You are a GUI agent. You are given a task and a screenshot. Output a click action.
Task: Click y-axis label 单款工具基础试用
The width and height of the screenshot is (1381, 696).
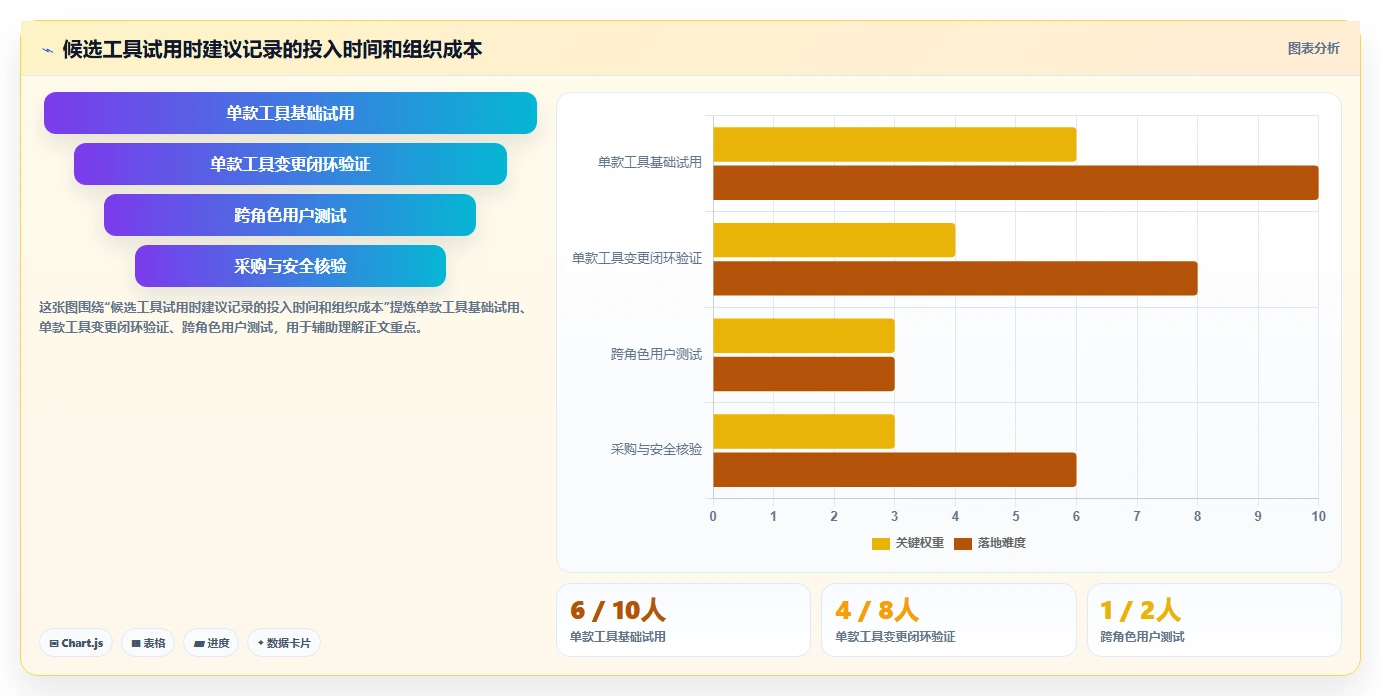tap(650, 162)
